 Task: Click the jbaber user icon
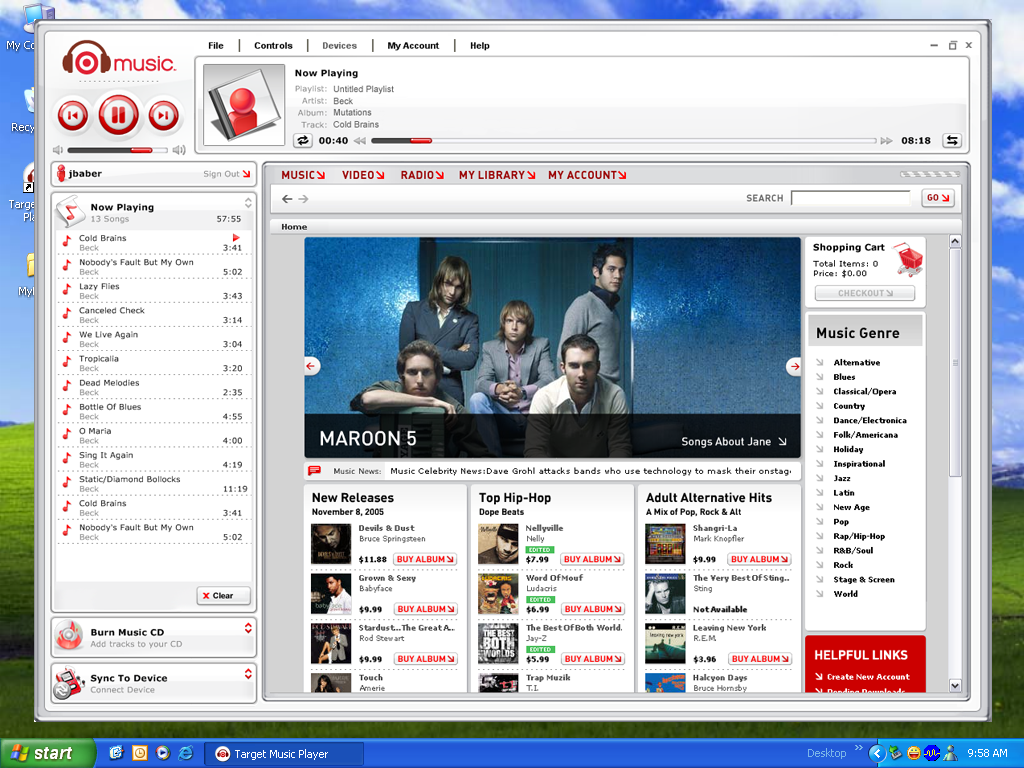[x=61, y=173]
